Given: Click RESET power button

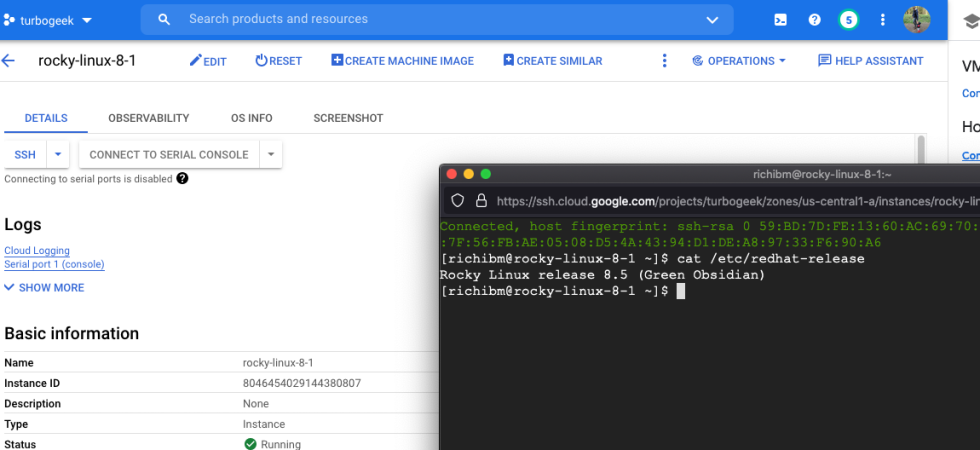Looking at the screenshot, I should pos(279,61).
